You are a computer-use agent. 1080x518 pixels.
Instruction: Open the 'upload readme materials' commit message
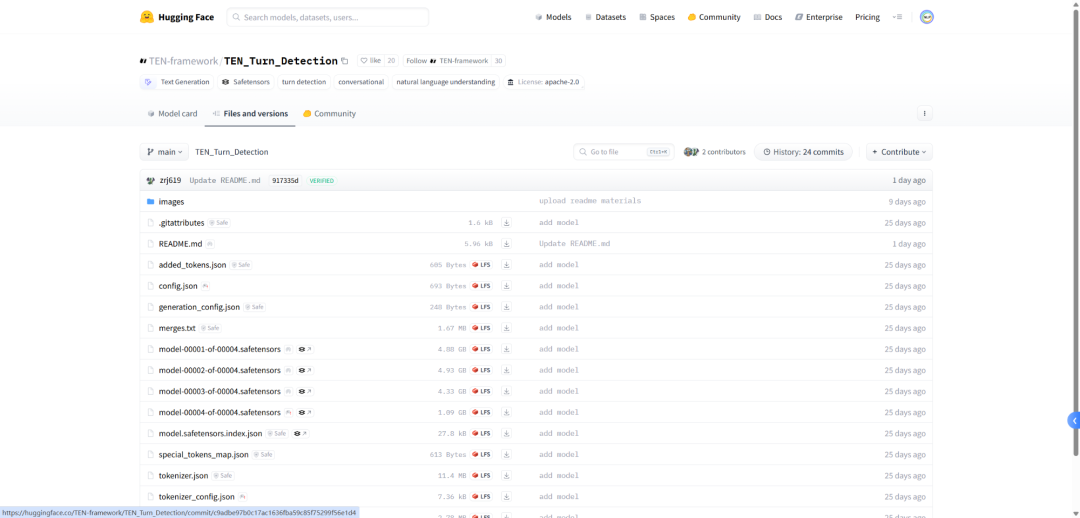[x=590, y=201]
